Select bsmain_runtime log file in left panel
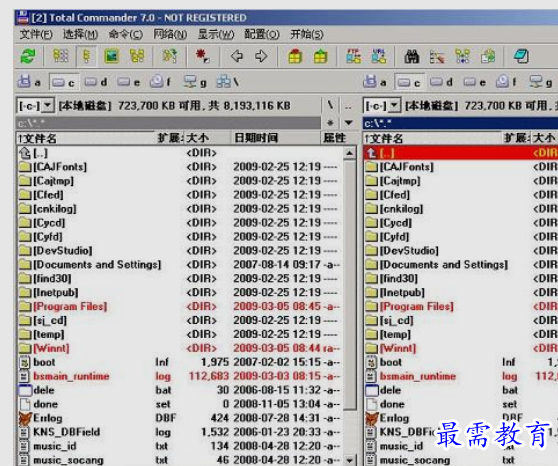 point(180,376)
